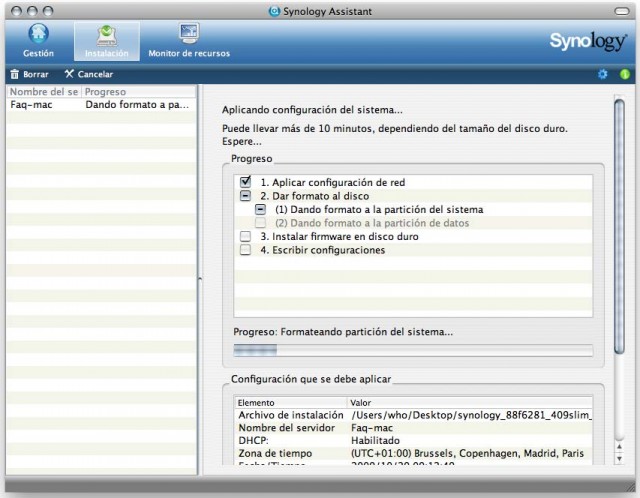Image resolution: width=640 pixels, height=498 pixels.
Task: Click the Faq-mac value in configuration table
Action: [x=372, y=428]
